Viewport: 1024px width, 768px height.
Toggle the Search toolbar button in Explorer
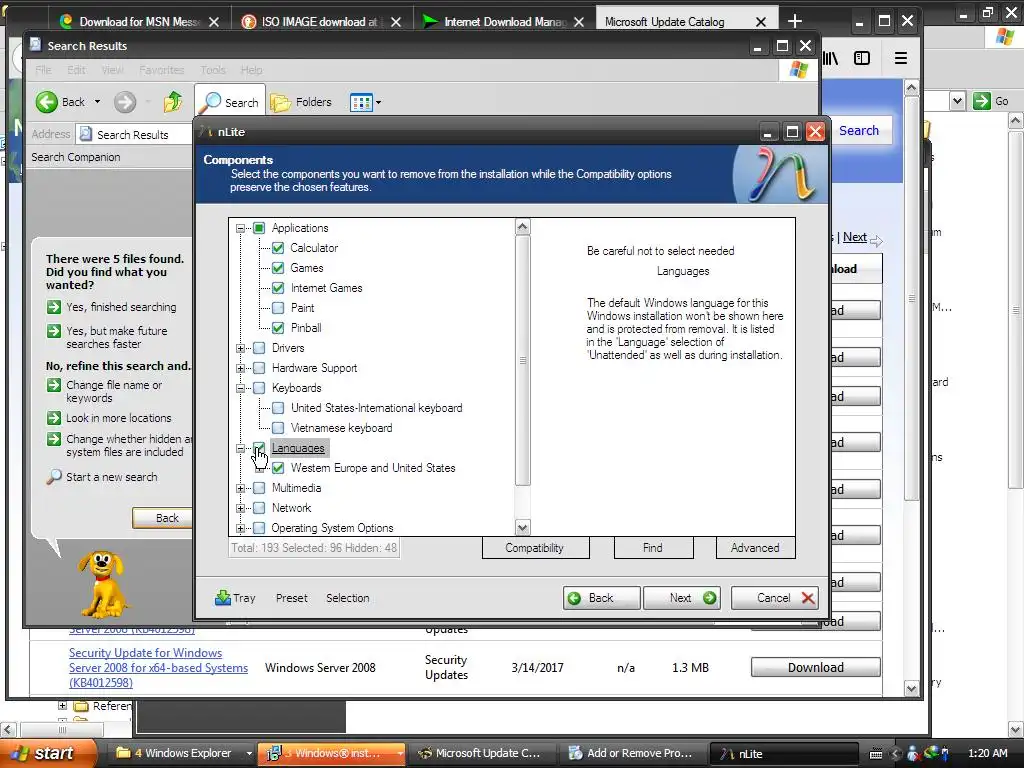[x=230, y=102]
